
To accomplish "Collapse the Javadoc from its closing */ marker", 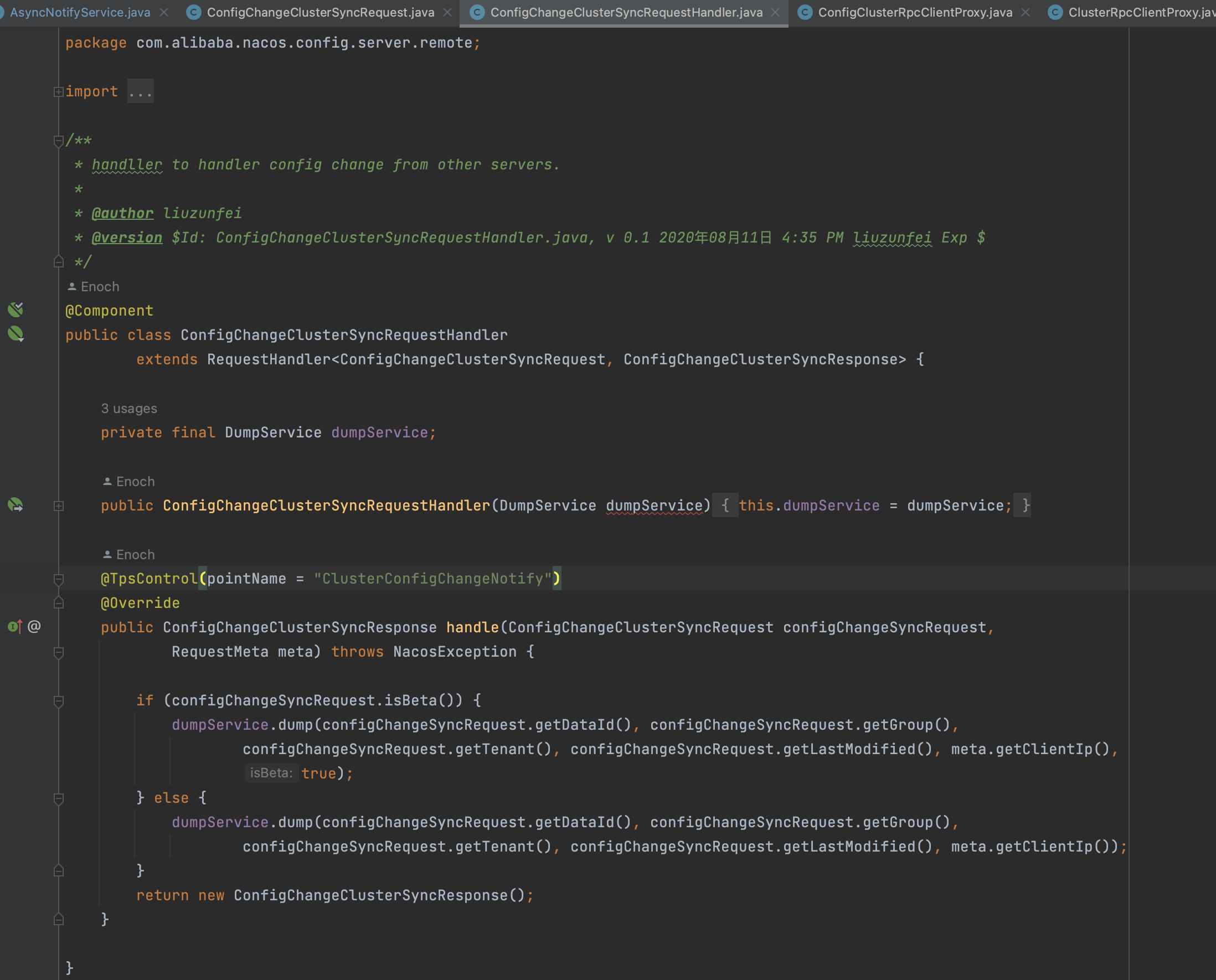I will [x=58, y=262].
